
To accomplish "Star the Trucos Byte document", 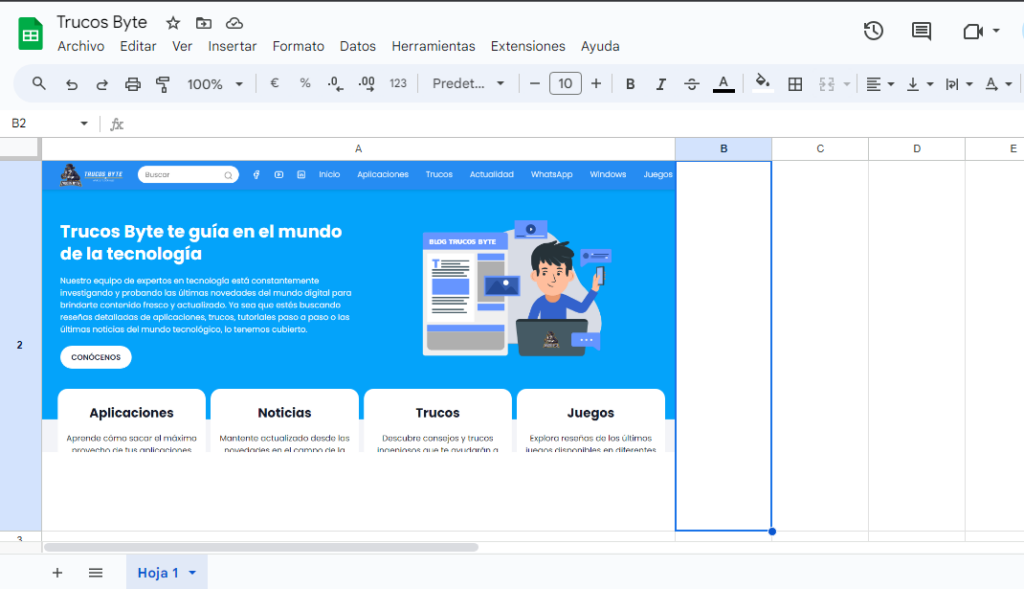I will (x=172, y=24).
